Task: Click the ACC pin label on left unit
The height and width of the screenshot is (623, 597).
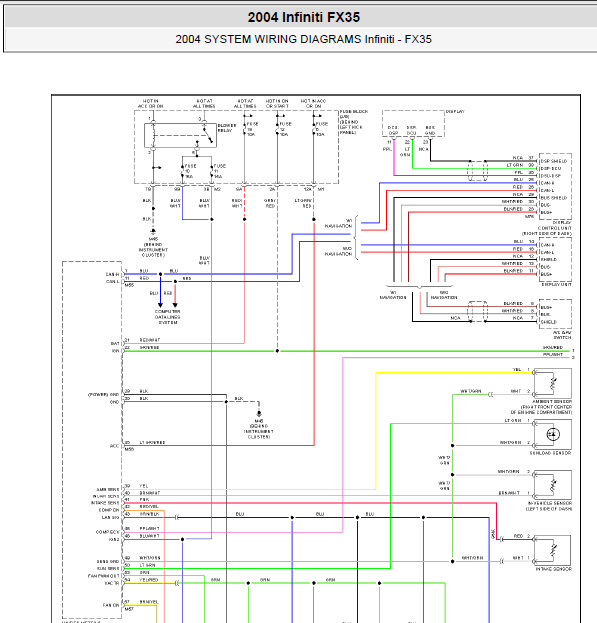Action: pos(114,446)
